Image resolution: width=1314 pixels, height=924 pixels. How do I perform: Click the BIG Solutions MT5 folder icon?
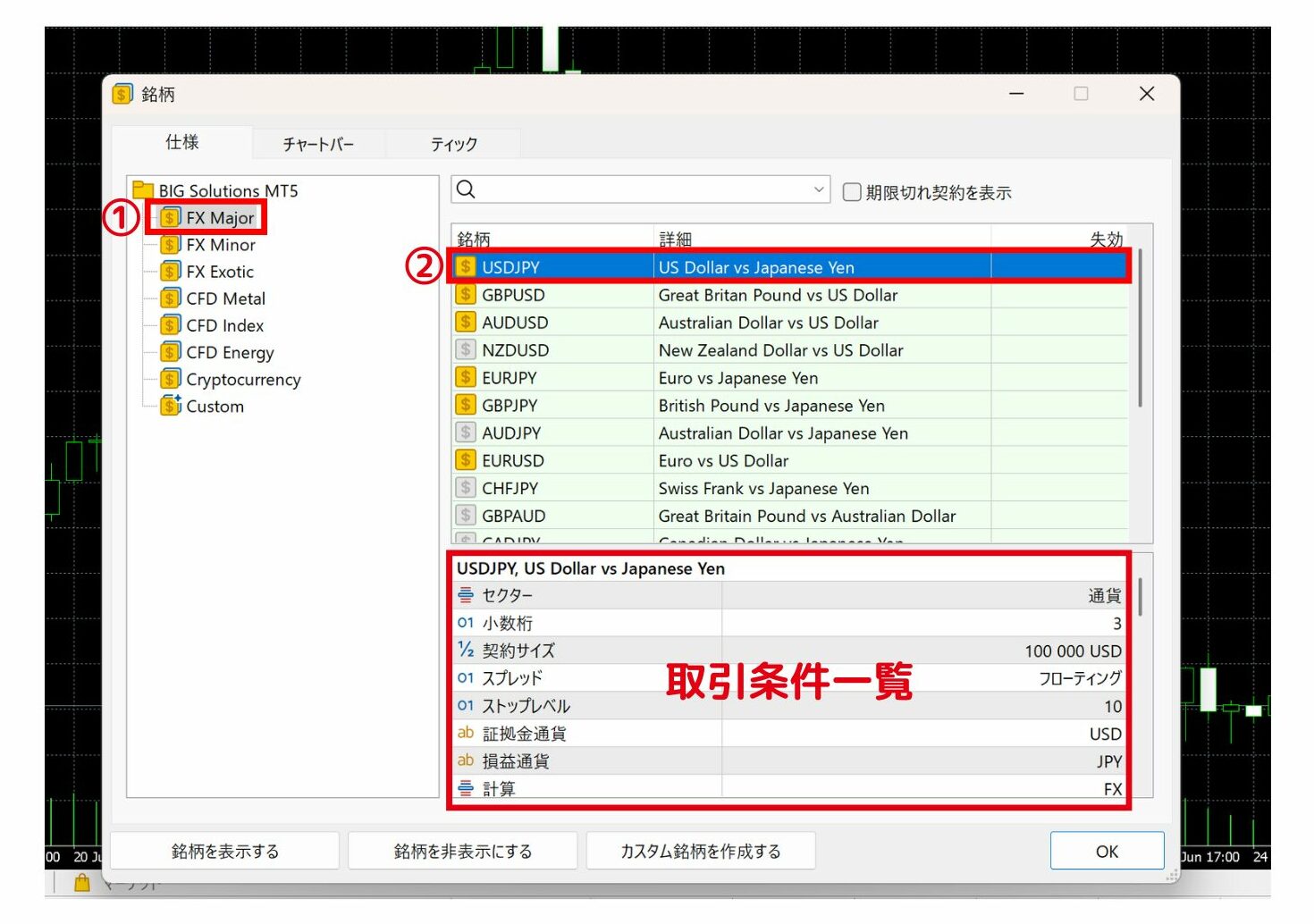(143, 190)
